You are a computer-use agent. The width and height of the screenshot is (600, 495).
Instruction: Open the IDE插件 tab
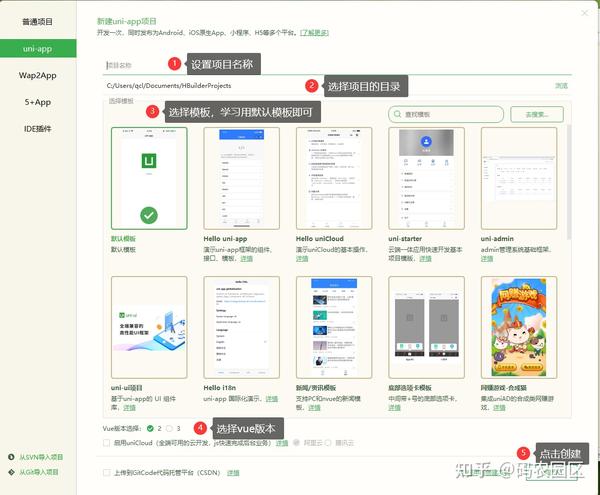point(38,129)
